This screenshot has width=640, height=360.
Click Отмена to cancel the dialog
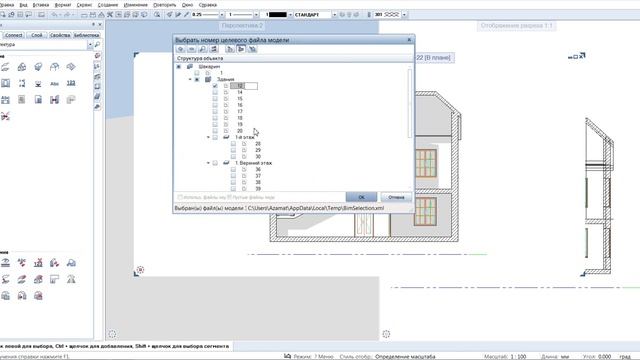pos(396,197)
